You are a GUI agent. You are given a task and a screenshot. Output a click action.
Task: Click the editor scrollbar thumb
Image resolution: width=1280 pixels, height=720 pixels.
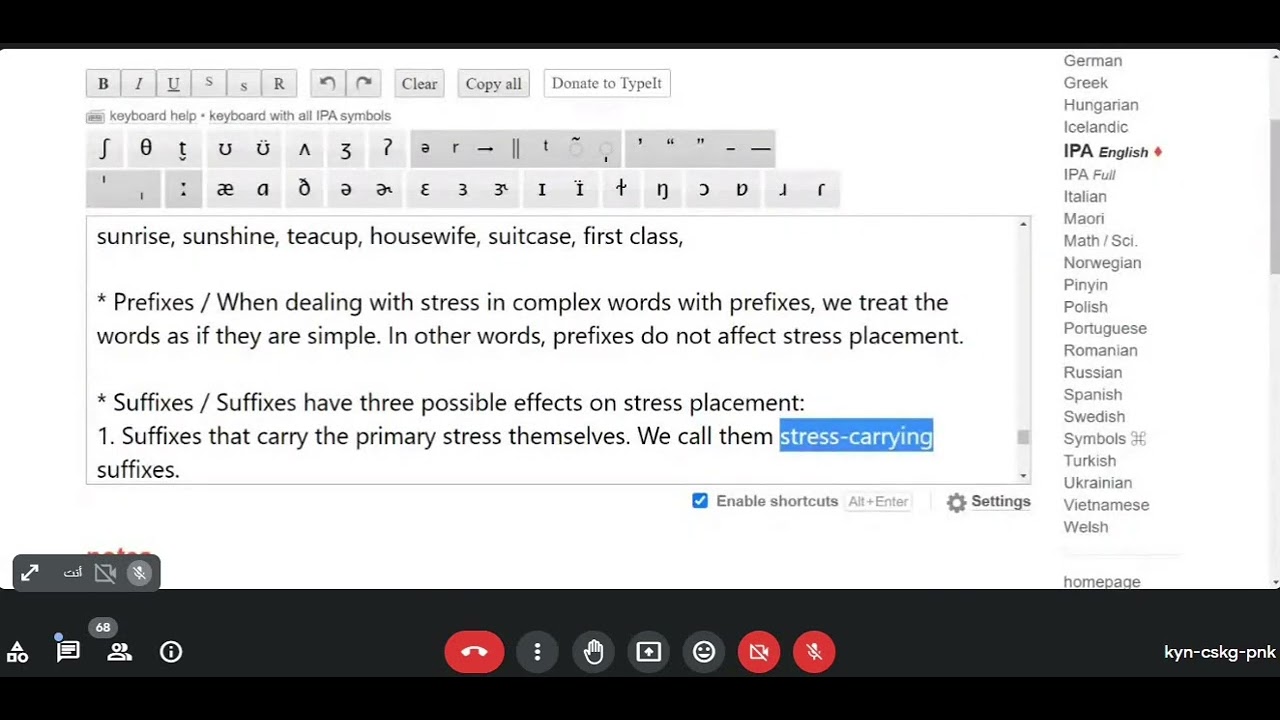pyautogui.click(x=1023, y=437)
